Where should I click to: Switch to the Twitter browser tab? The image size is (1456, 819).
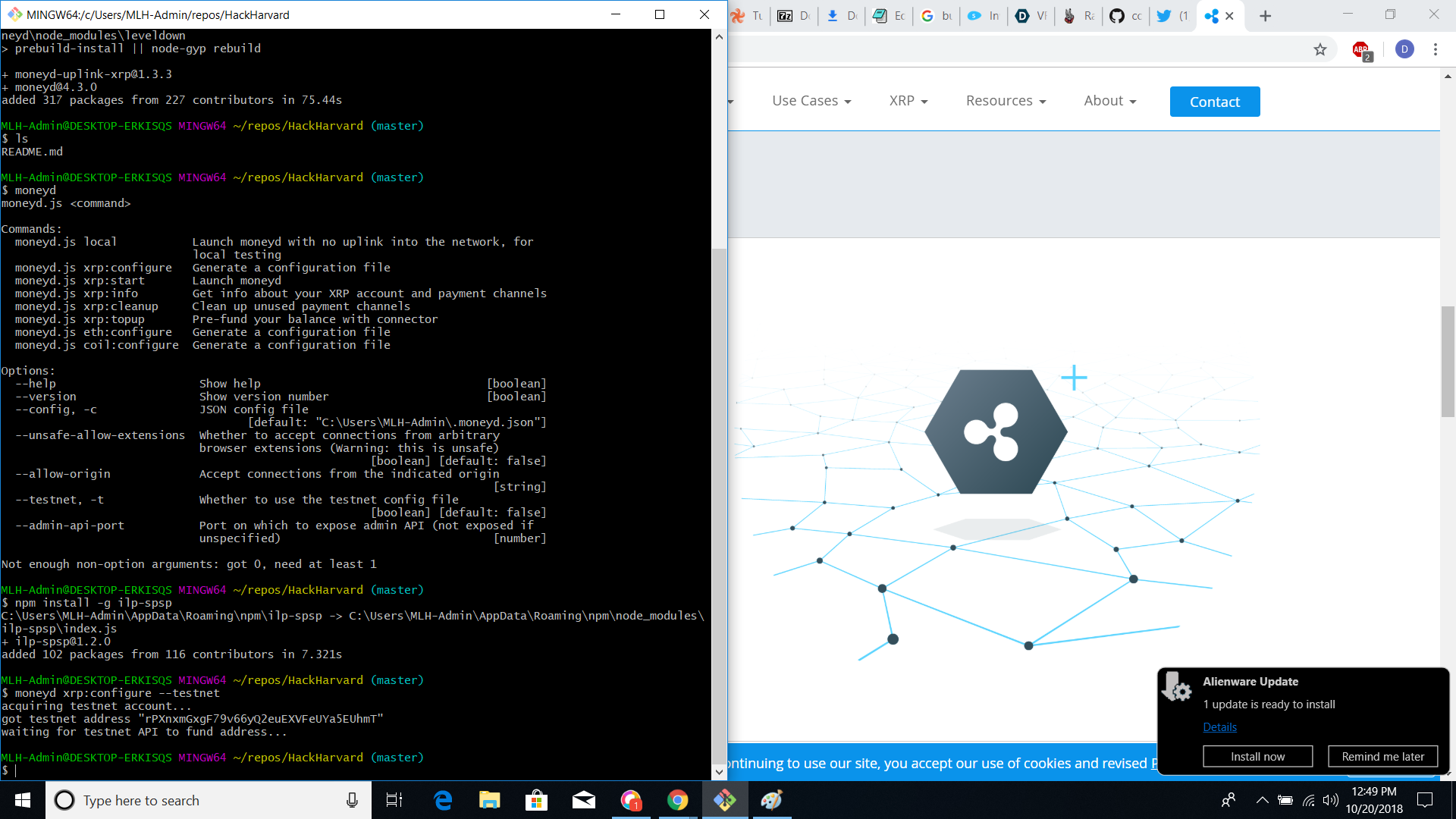click(1172, 16)
